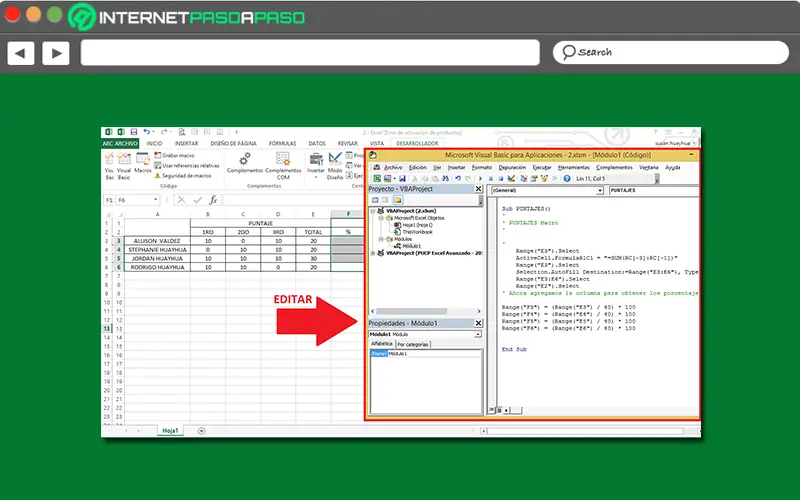Open the DATOS ribbon tab

click(x=317, y=143)
